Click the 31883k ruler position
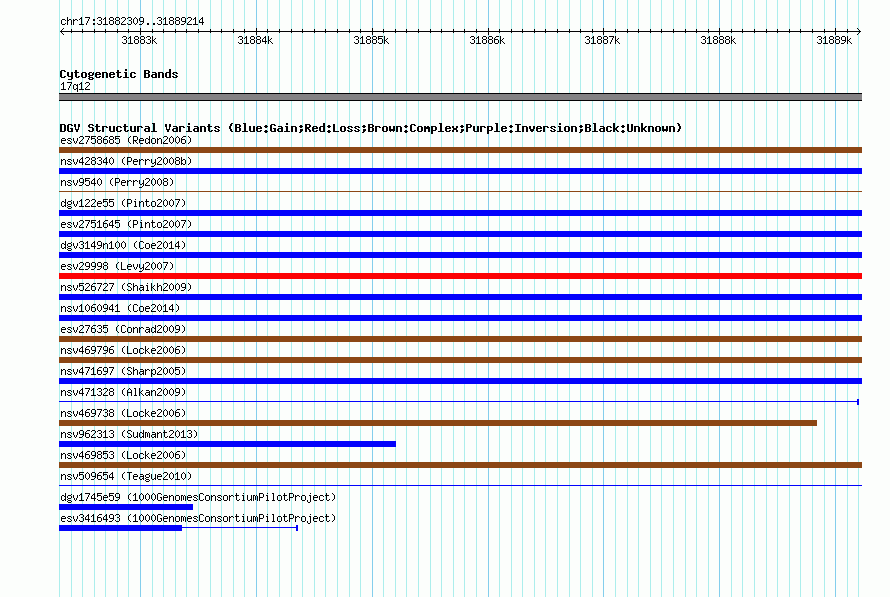Viewport: 890px width, 597px height. (139, 40)
